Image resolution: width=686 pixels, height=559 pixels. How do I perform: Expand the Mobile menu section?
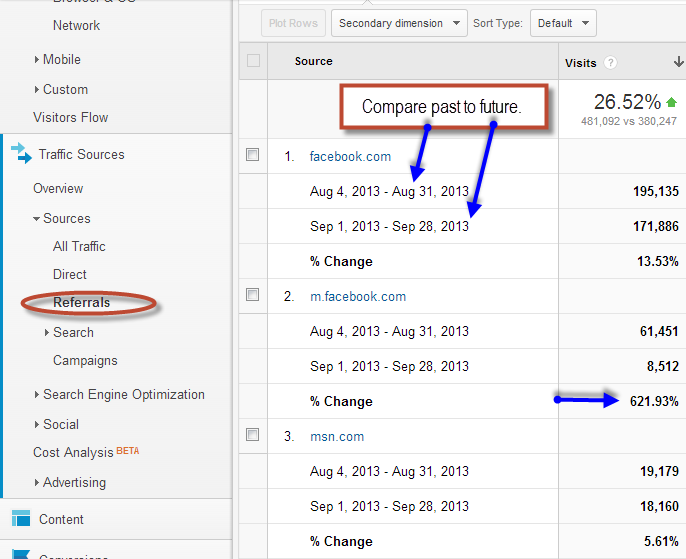[37, 59]
